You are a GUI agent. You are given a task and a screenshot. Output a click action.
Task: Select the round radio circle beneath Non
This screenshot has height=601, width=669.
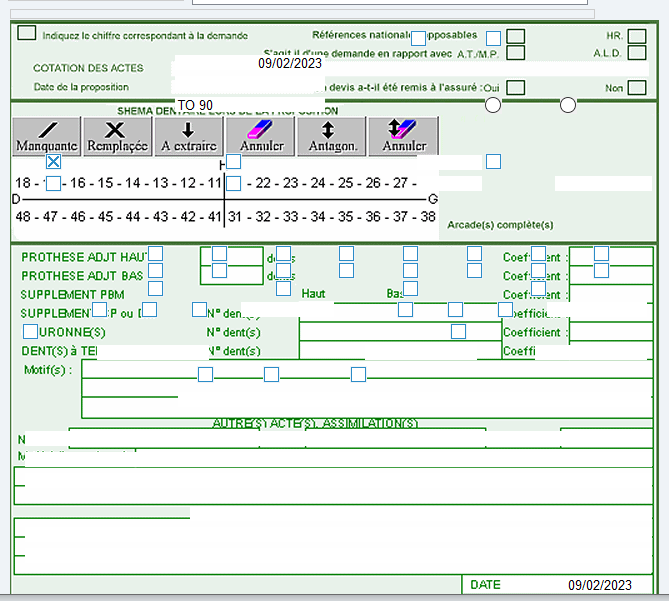coord(568,105)
